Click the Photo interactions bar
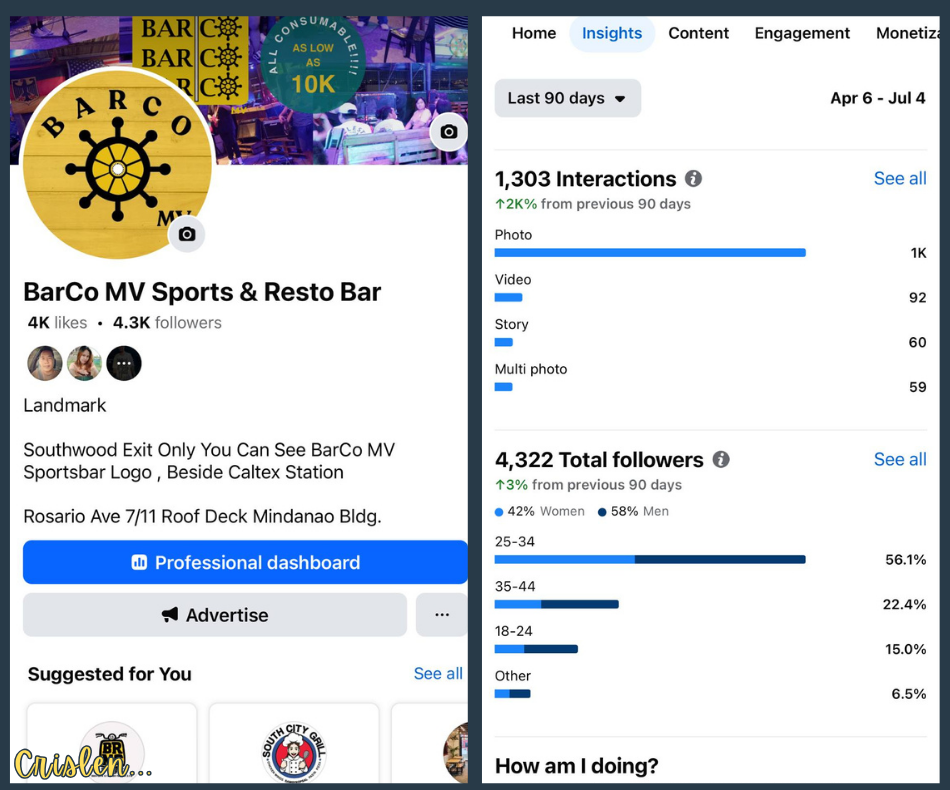Screen dimensions: 950x790 pos(650,253)
